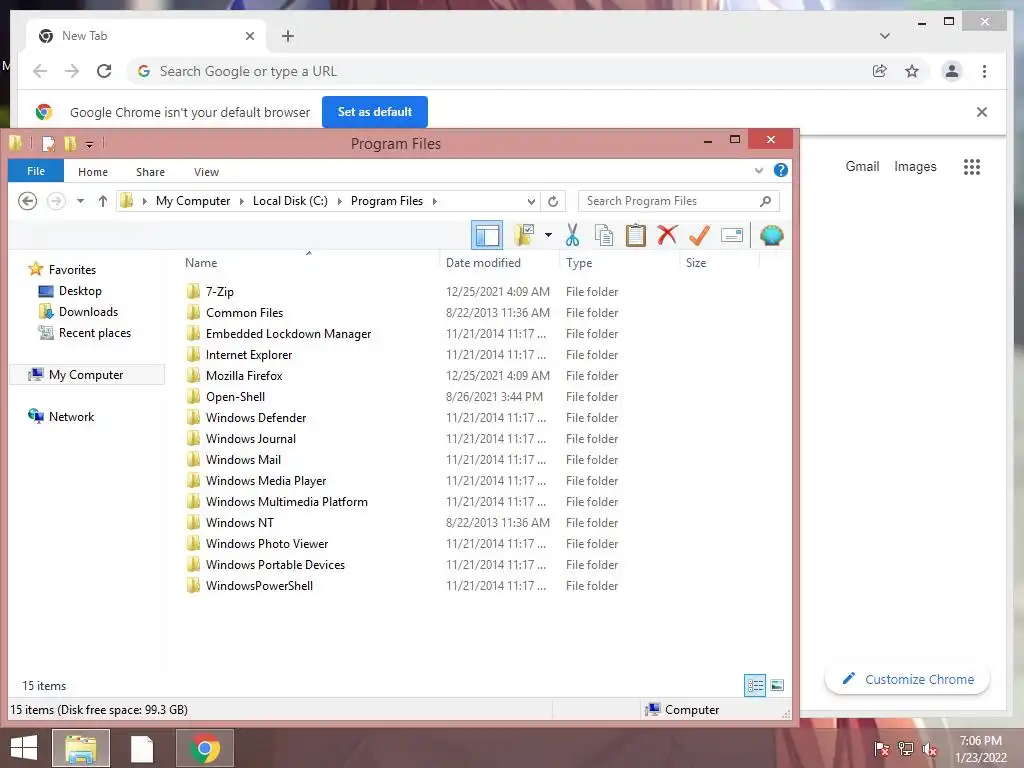1024x768 pixels.
Task: Open folder options toolbar icon in Explorer
Action: (x=524, y=235)
